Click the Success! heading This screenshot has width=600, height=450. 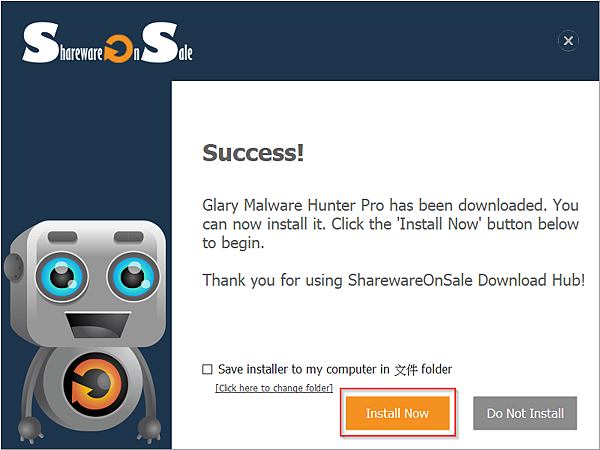click(253, 153)
